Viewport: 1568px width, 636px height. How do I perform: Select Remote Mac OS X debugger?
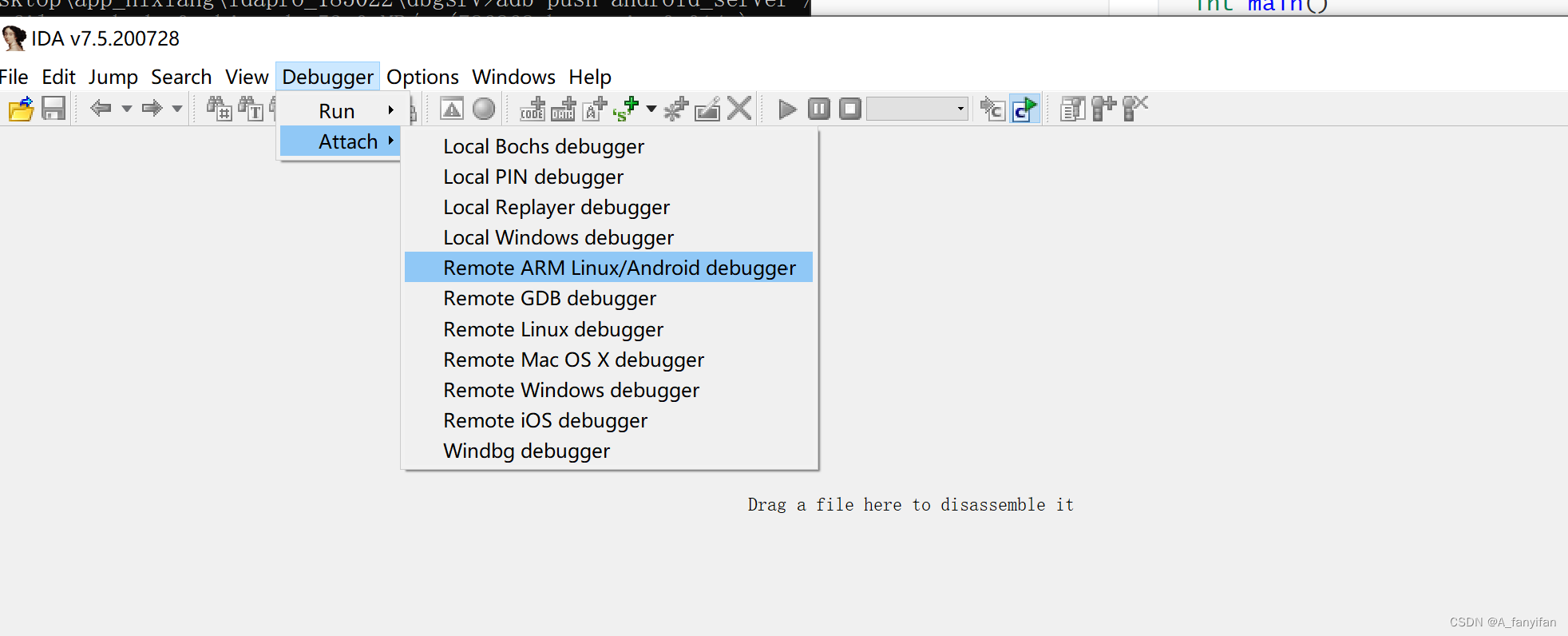point(608,360)
